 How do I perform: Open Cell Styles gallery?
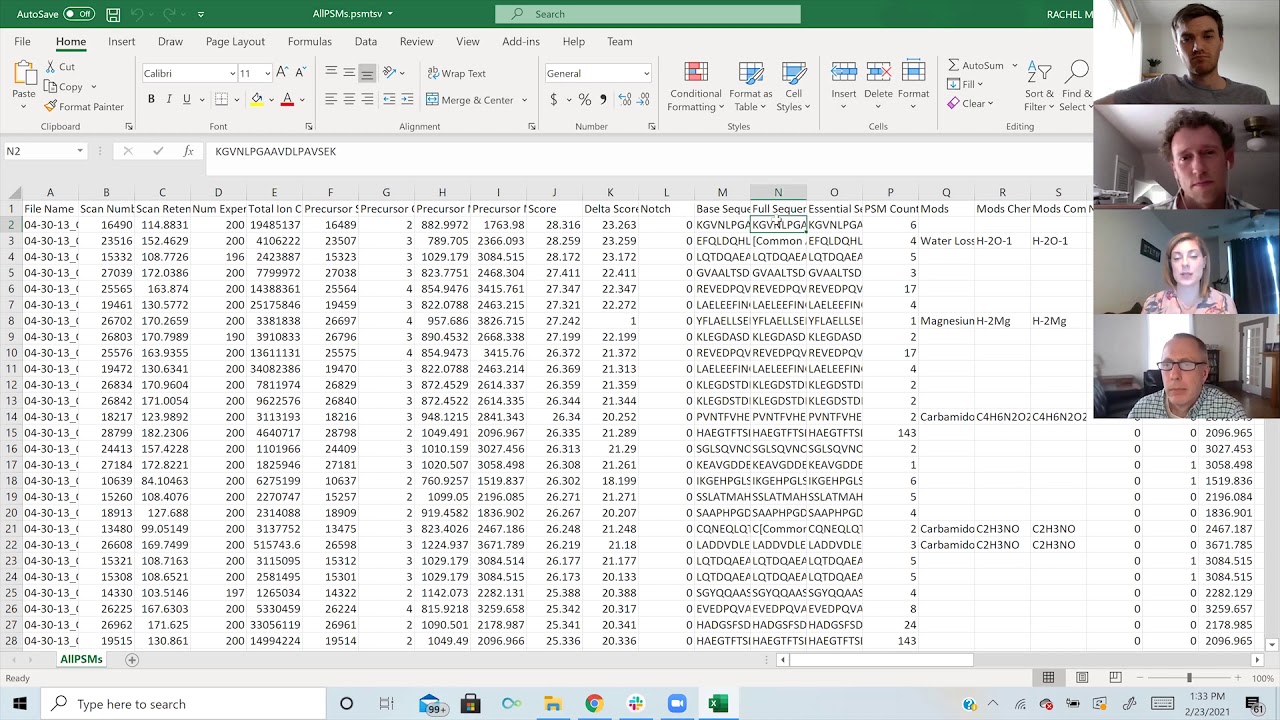(x=794, y=87)
